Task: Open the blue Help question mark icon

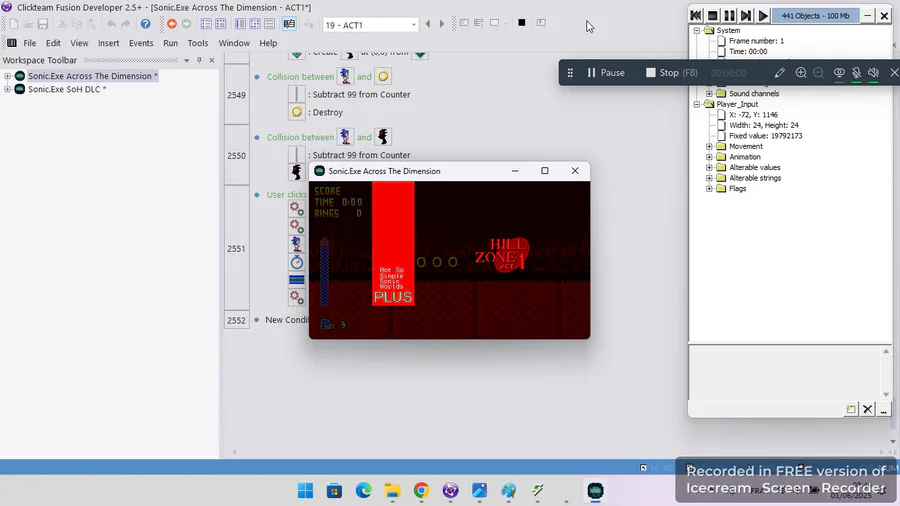Action: (145, 24)
